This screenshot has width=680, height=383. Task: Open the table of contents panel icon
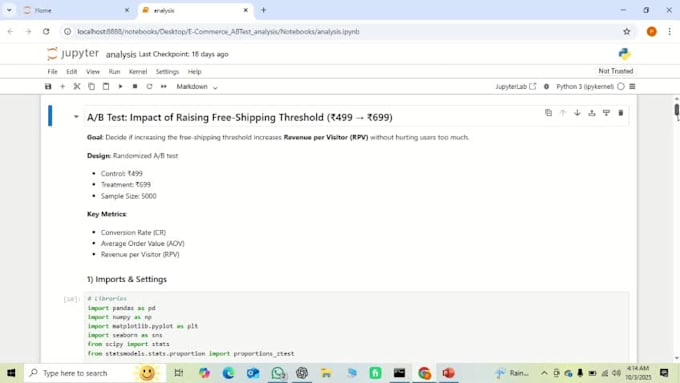(632, 87)
